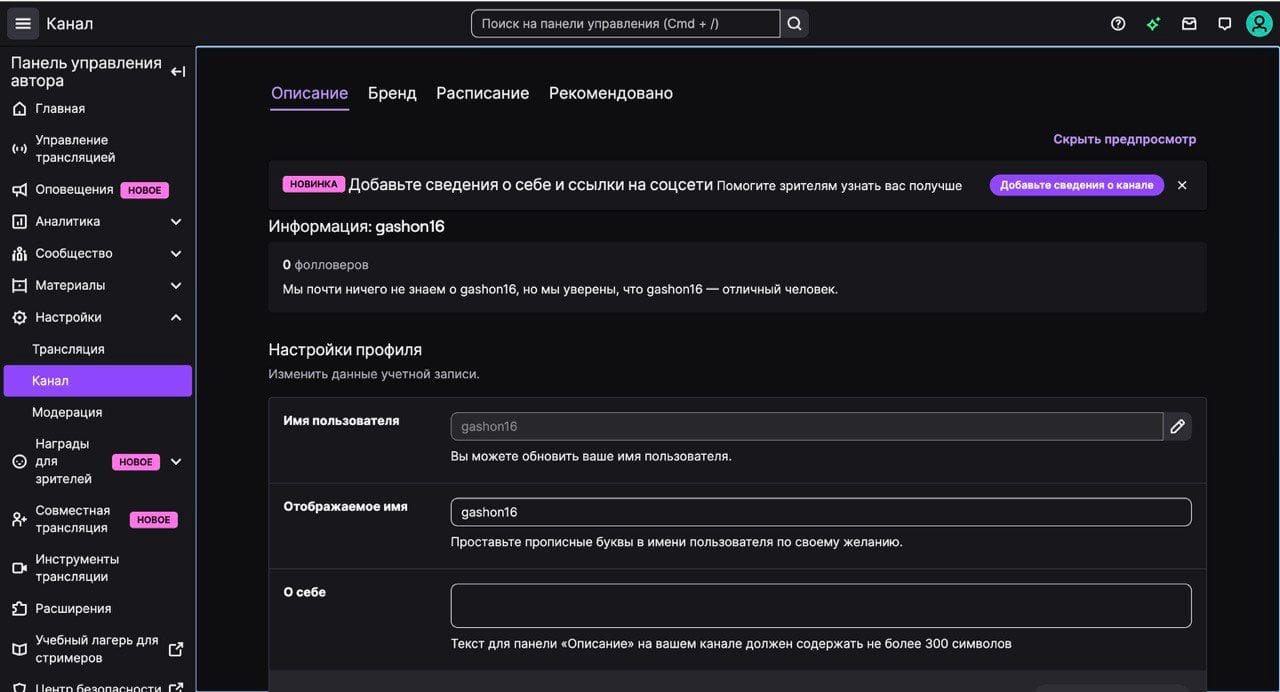Expand the Материалы section
This screenshot has width=1280, height=692.
click(176, 285)
